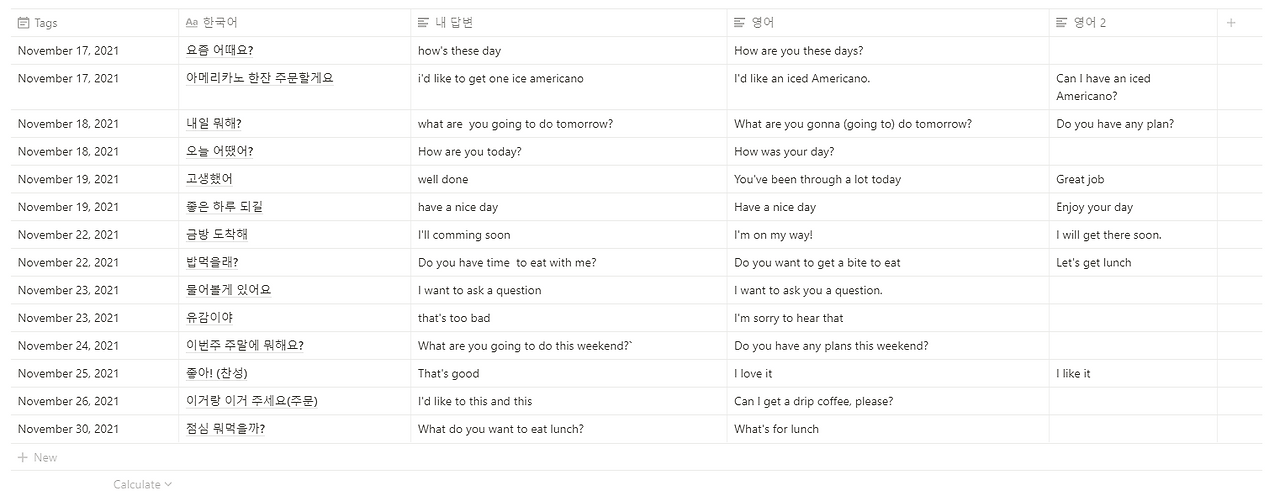The height and width of the screenshot is (496, 1280).
Task: Add a new column with plus icon
Action: (x=1231, y=23)
